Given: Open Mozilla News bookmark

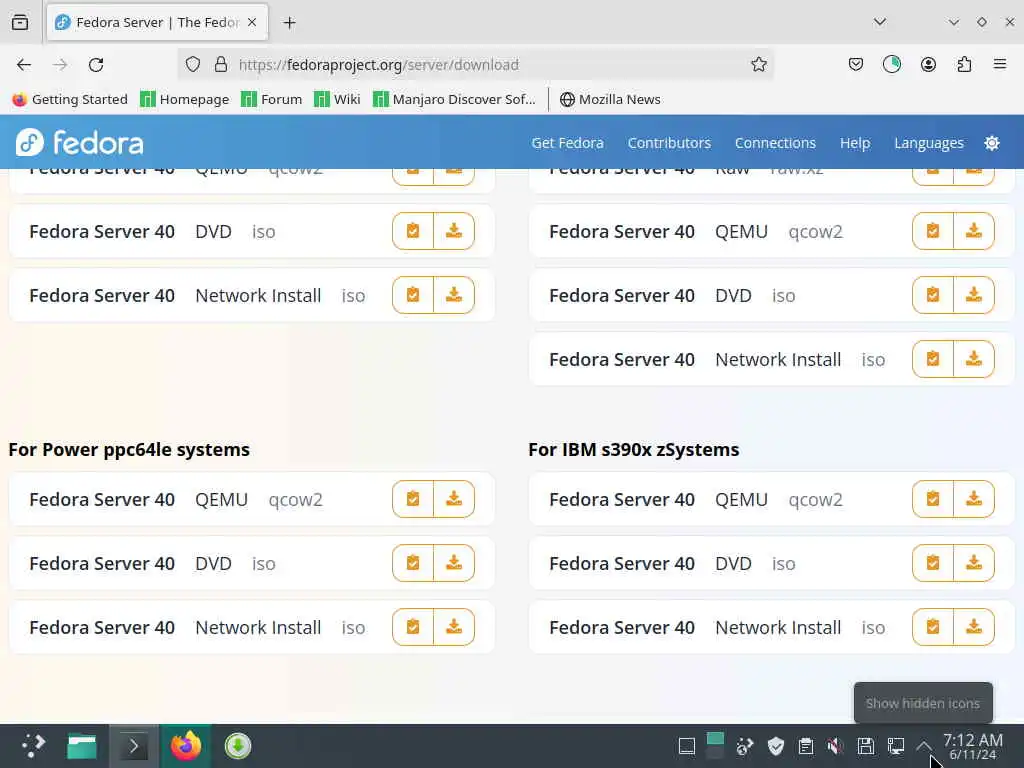Looking at the screenshot, I should click(610, 99).
